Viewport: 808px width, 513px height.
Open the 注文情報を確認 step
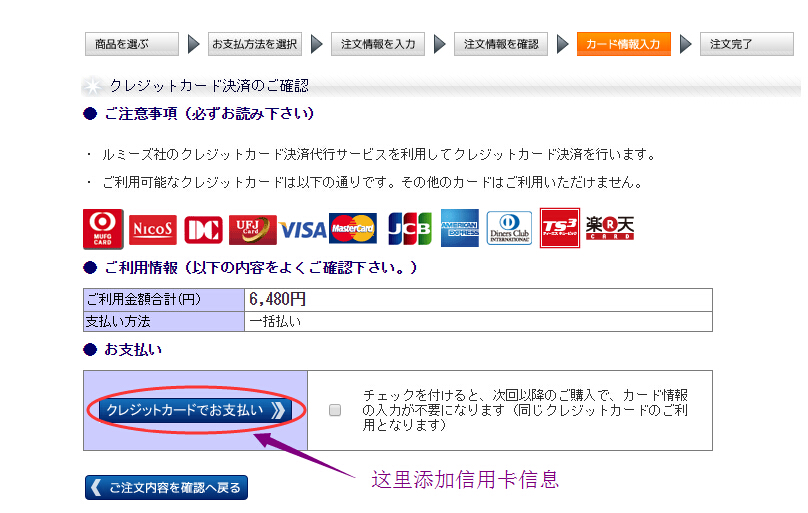pyautogui.click(x=501, y=44)
